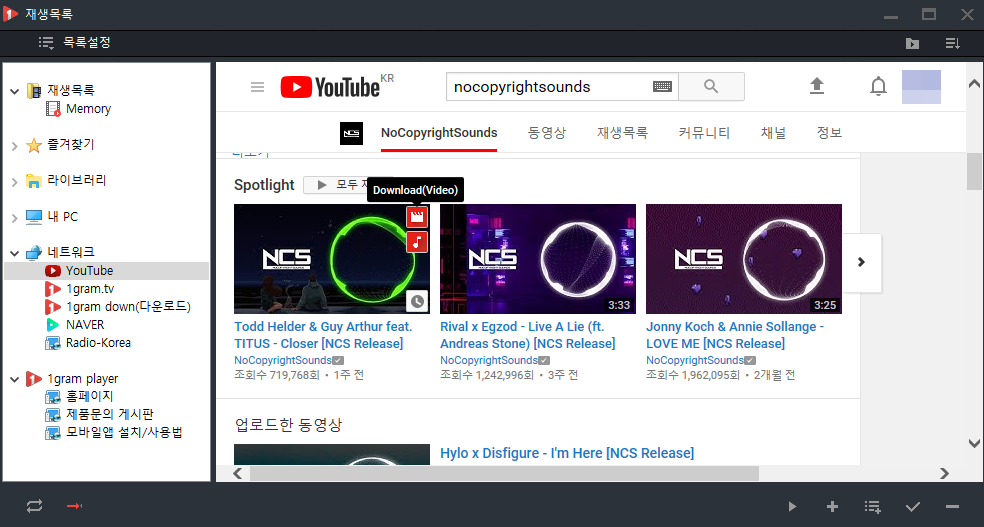Toggle the red sequential play mode icon
Viewport: 984px width, 527px height.
tap(75, 506)
